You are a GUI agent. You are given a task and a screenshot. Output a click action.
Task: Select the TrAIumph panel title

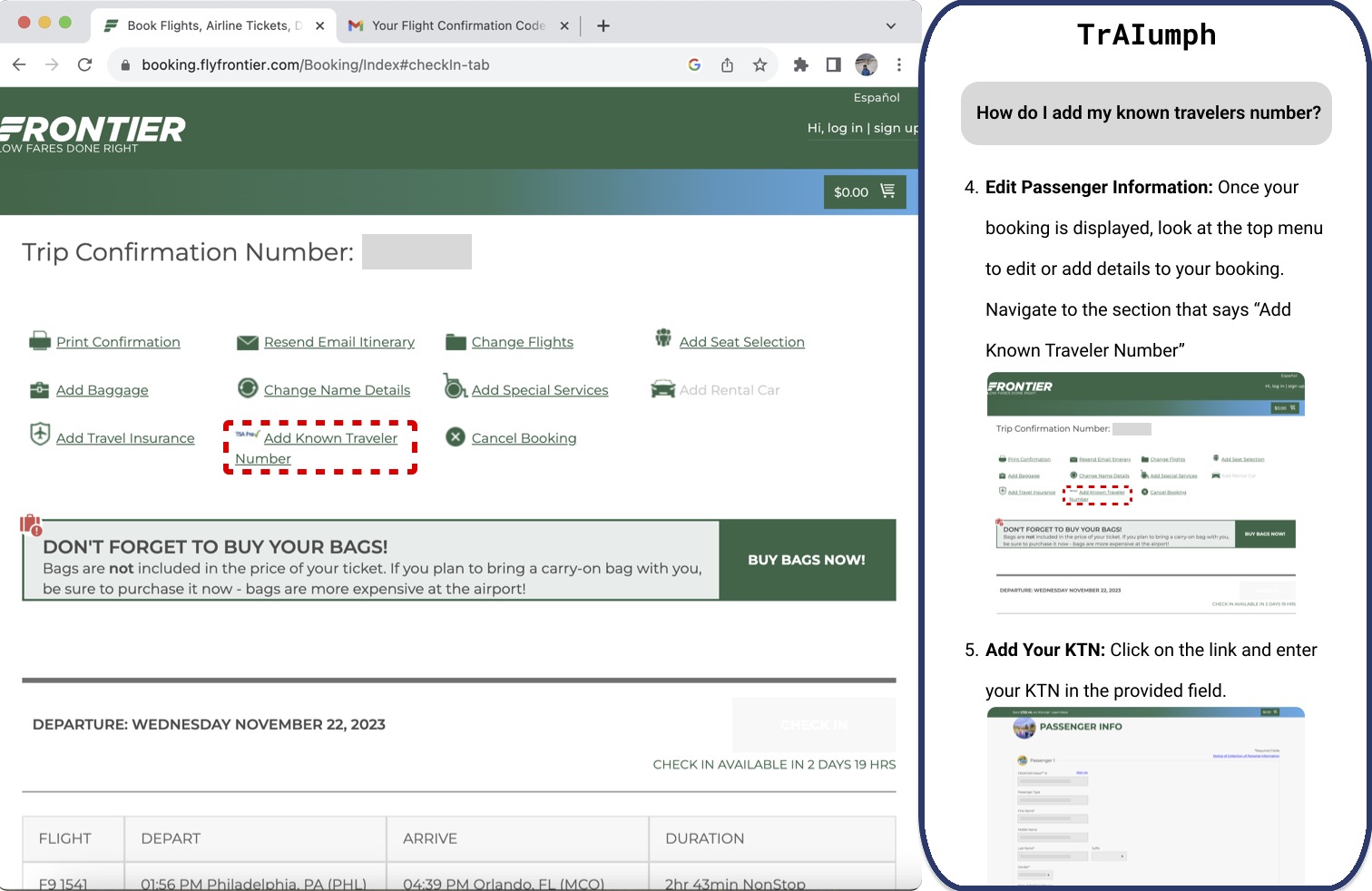pyautogui.click(x=1146, y=34)
